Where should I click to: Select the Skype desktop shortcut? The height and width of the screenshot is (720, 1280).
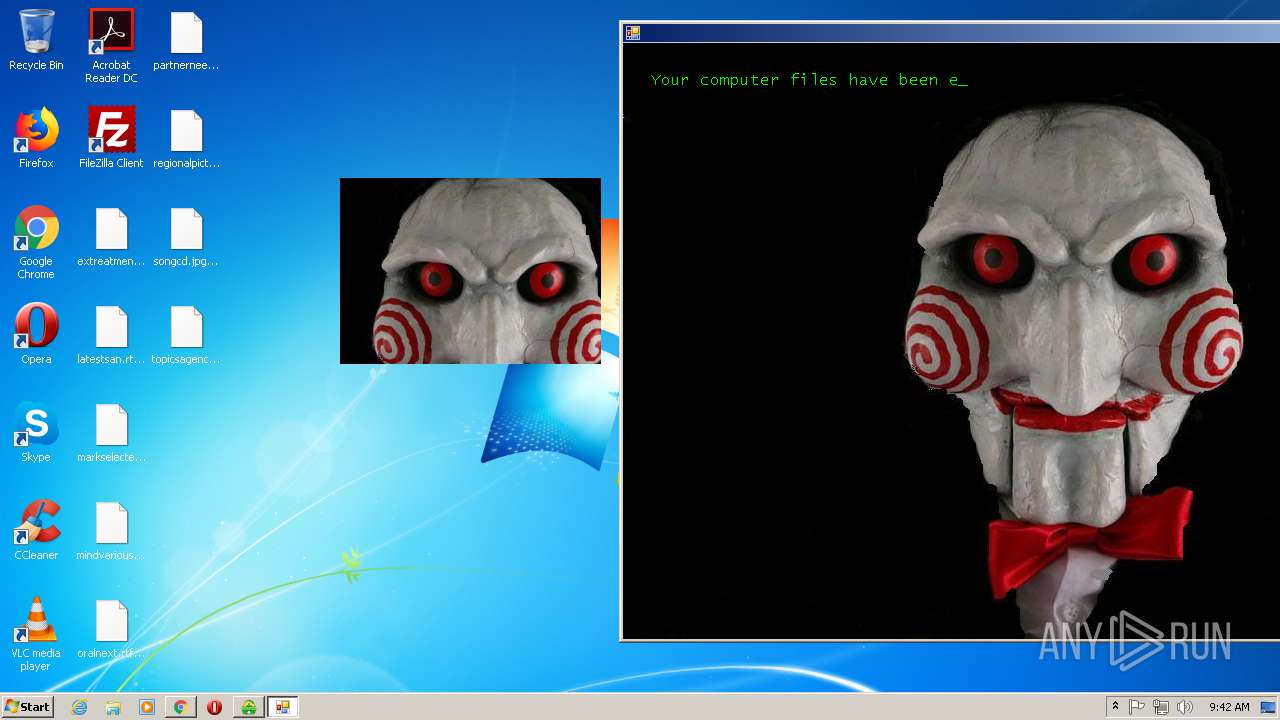[36, 433]
